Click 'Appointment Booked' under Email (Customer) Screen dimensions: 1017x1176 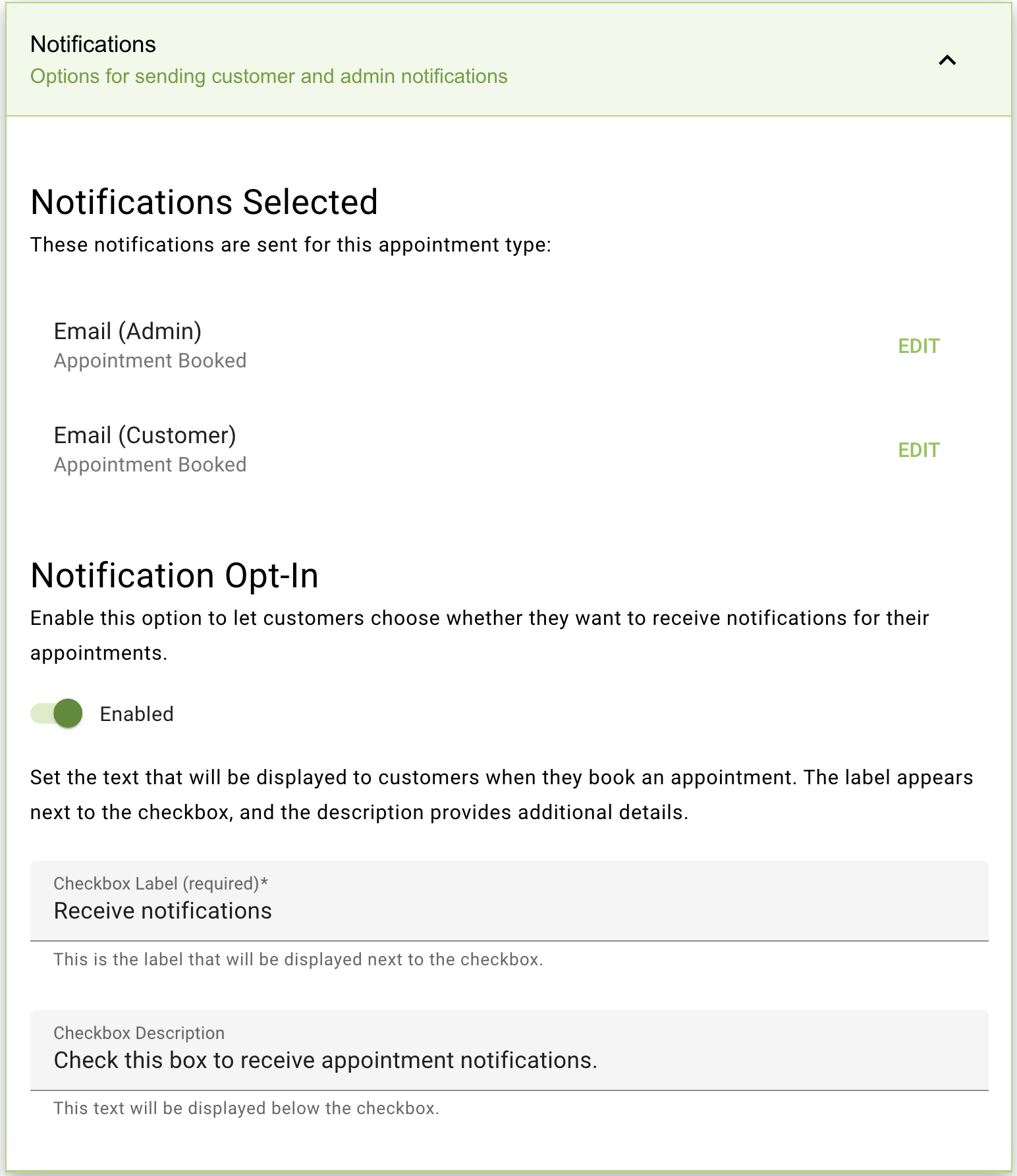click(150, 465)
